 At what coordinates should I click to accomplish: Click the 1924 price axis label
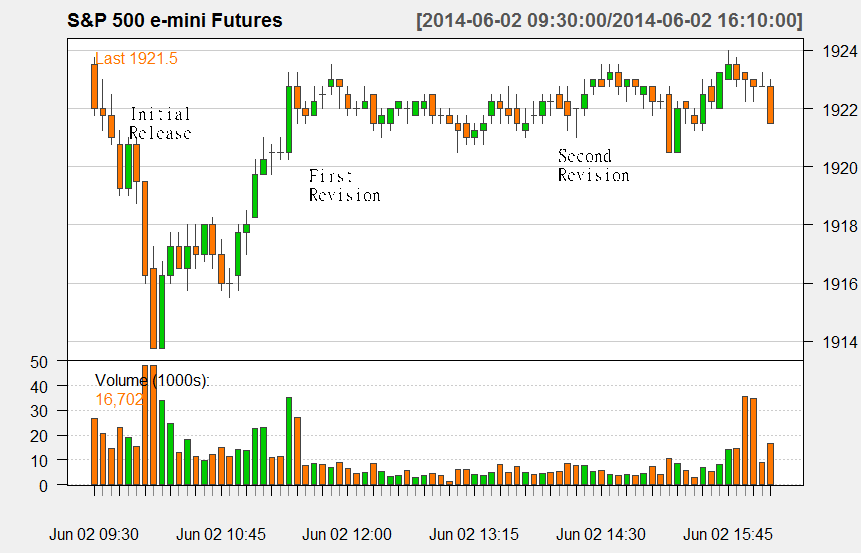[x=840, y=51]
